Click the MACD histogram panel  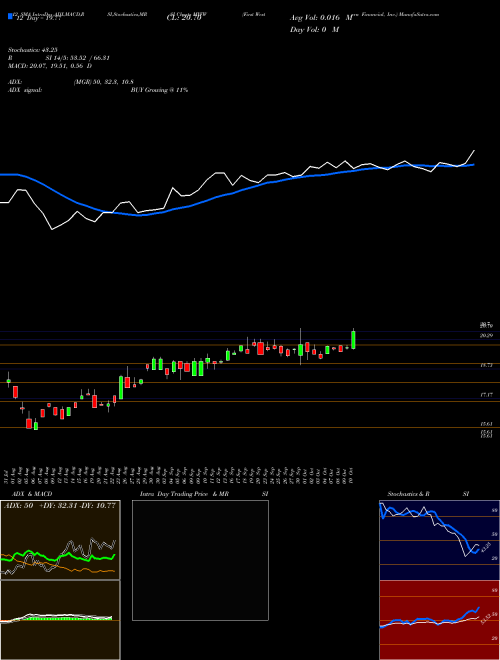(x=60, y=620)
